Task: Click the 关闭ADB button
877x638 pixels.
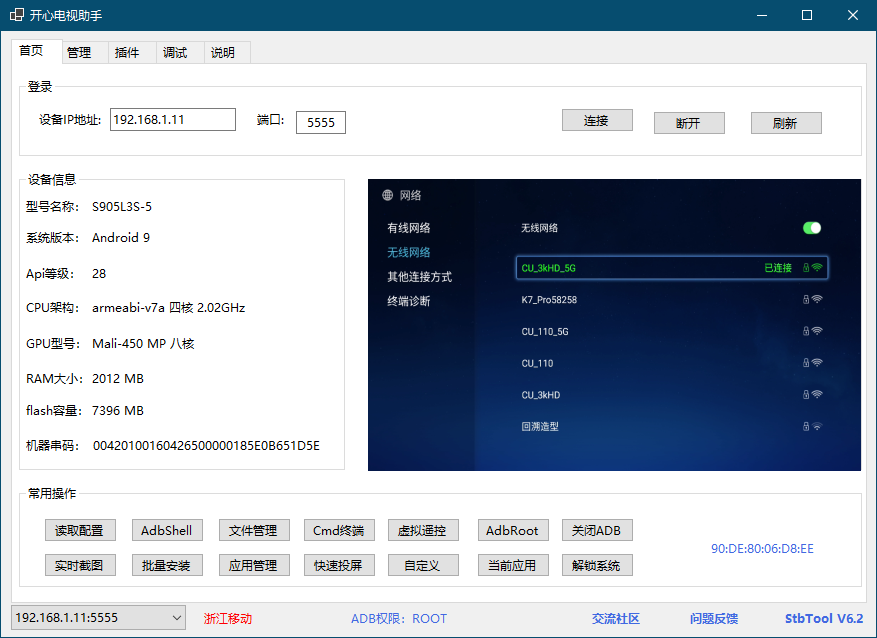Action: [x=597, y=530]
